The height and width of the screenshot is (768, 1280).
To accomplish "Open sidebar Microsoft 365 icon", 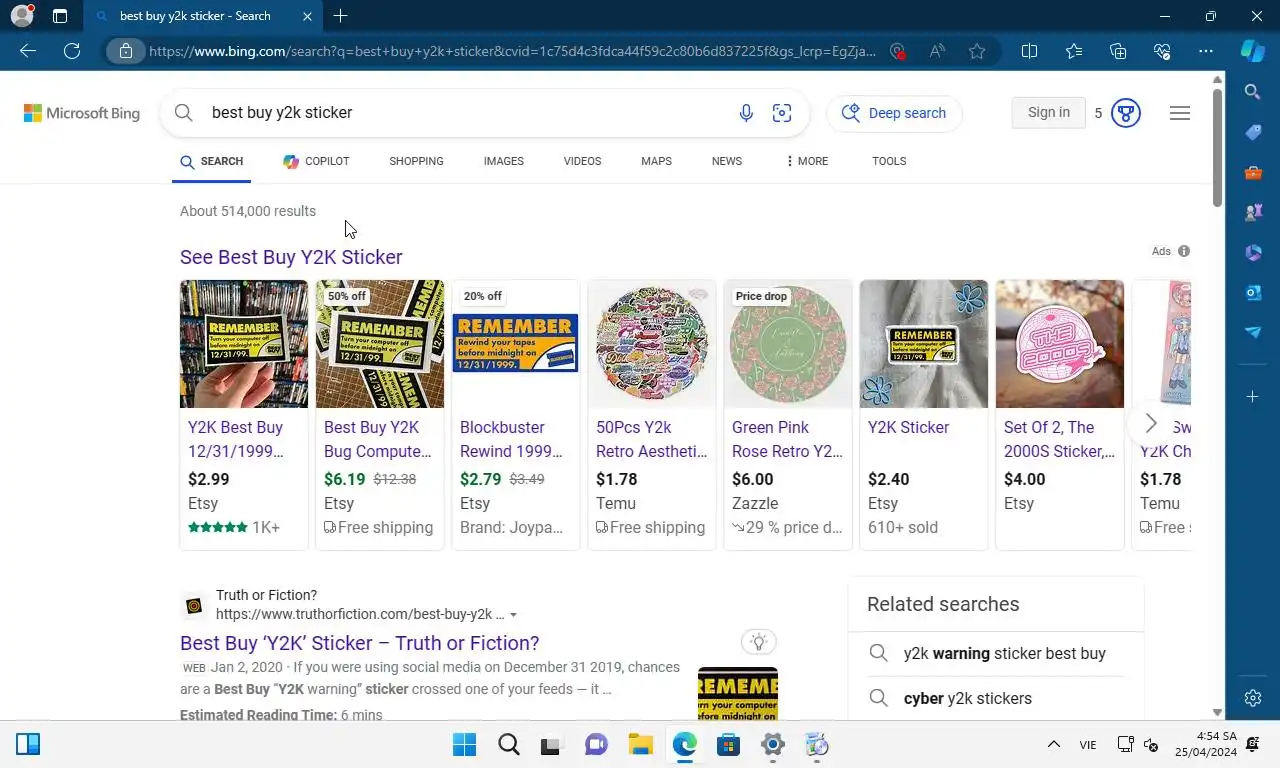I will coord(1253,252).
